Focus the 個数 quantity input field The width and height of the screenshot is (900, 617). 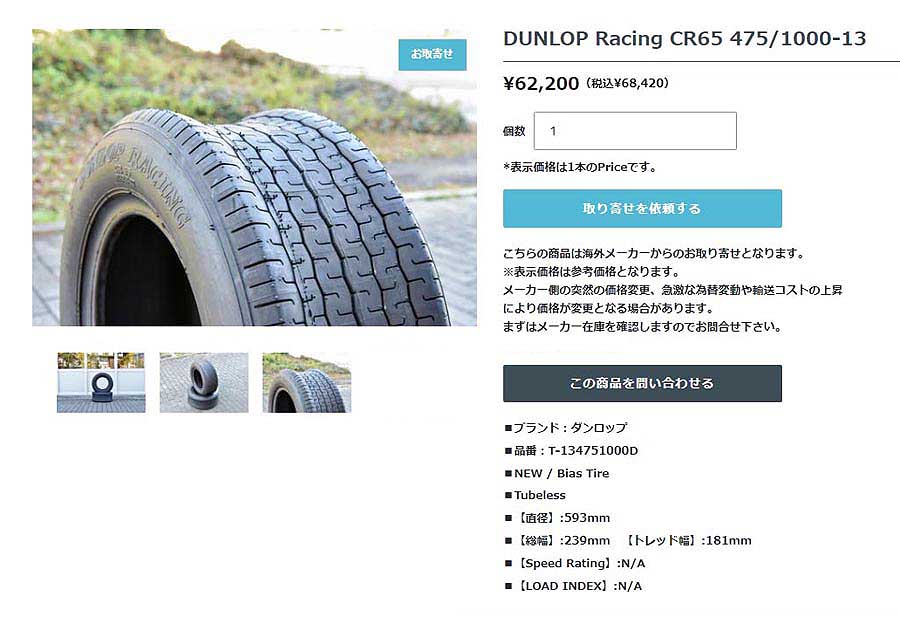pyautogui.click(x=635, y=131)
